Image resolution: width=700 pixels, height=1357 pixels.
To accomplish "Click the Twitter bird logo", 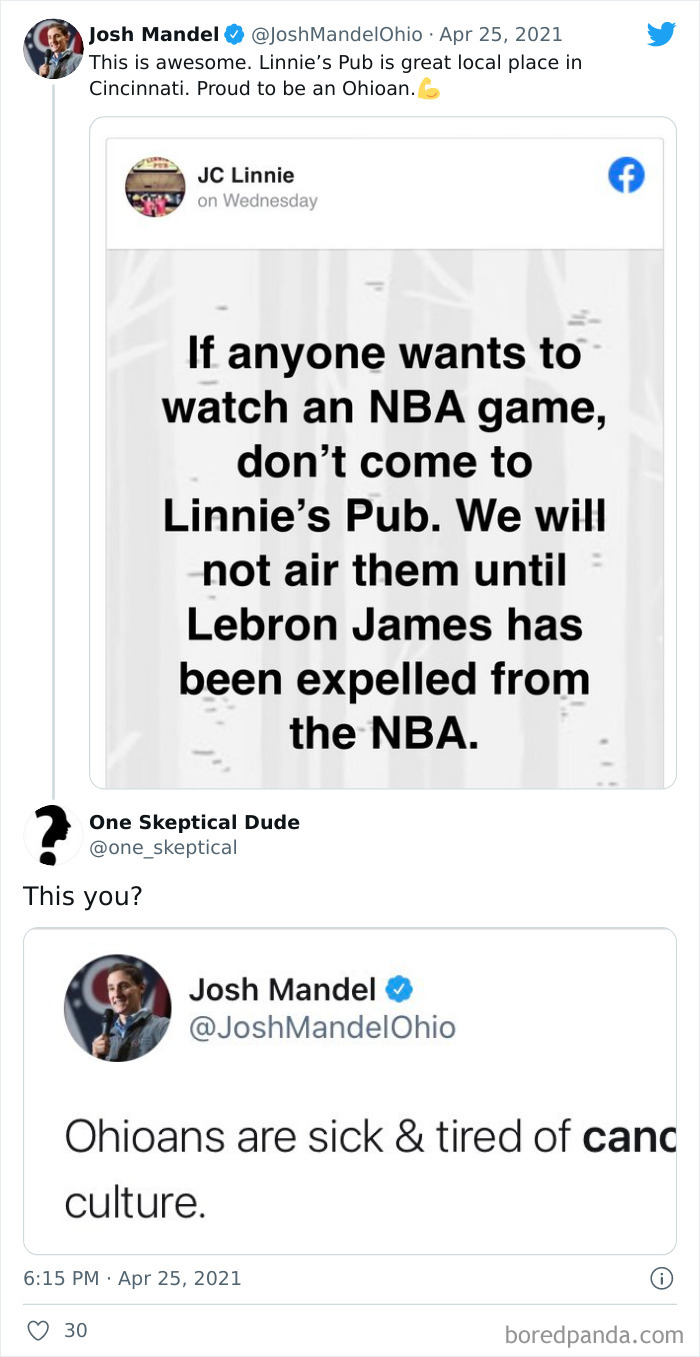I will click(661, 34).
